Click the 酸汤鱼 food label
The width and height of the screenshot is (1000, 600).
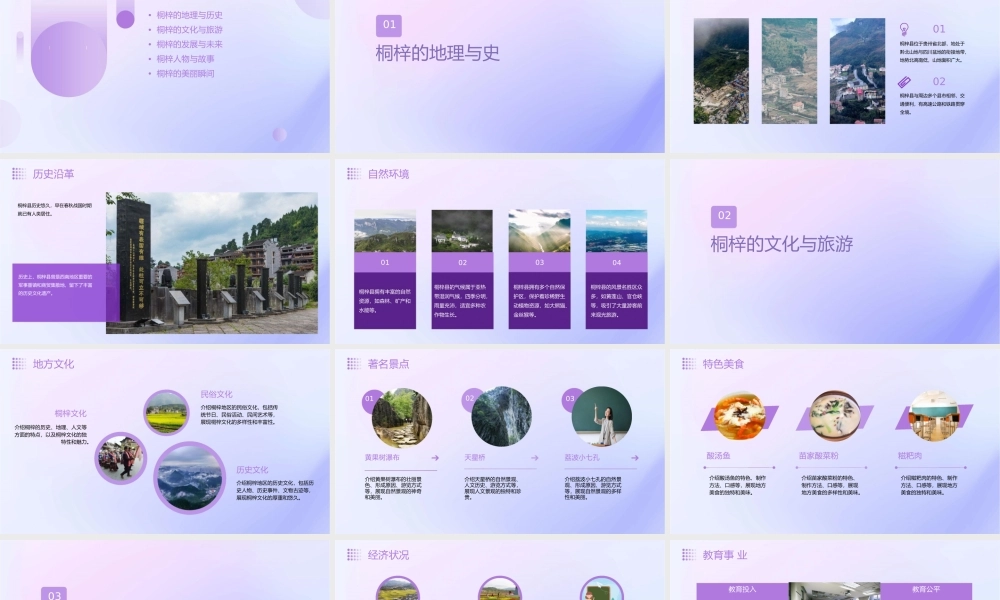[718, 456]
